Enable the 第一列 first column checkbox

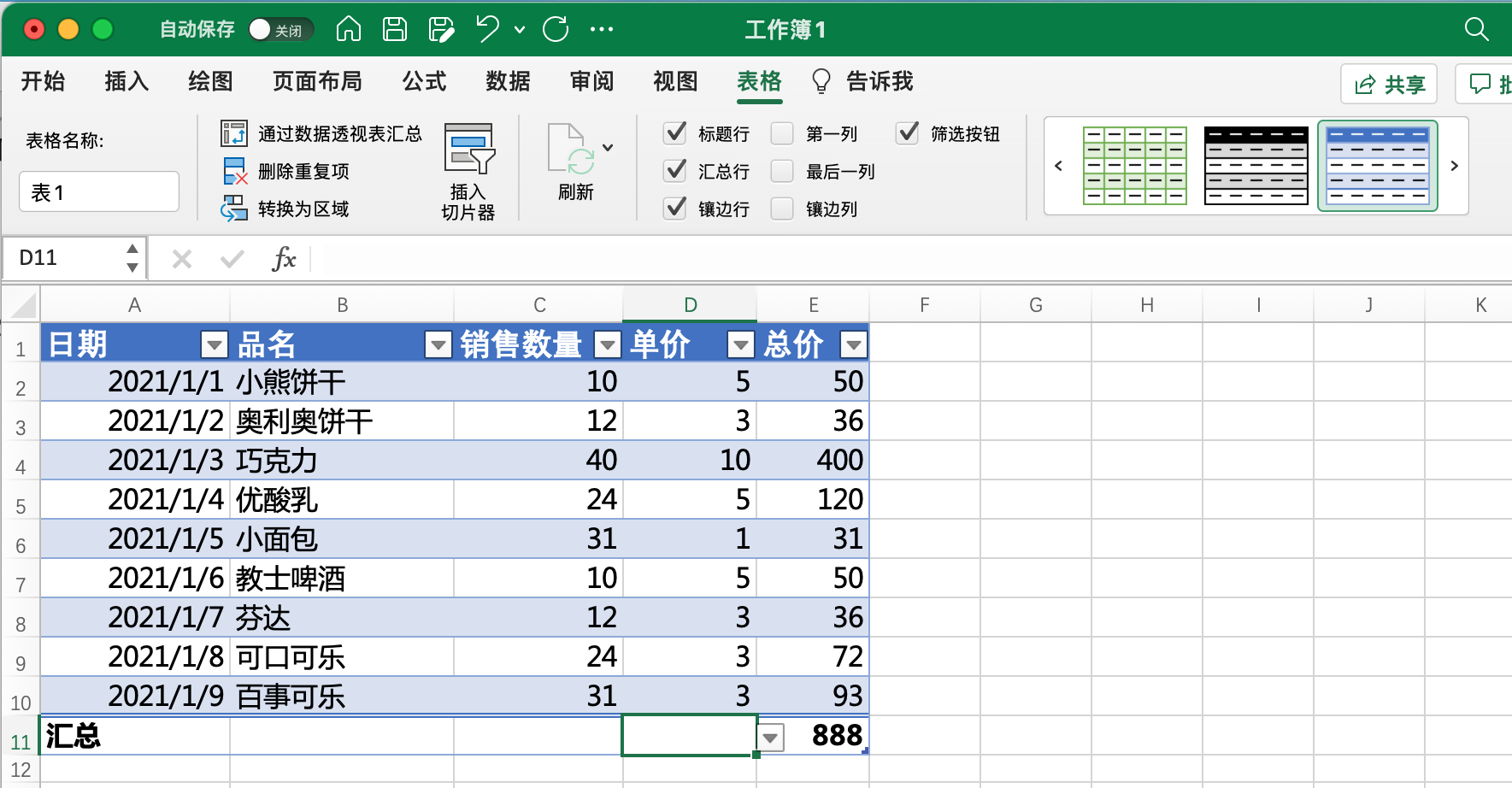(x=782, y=133)
